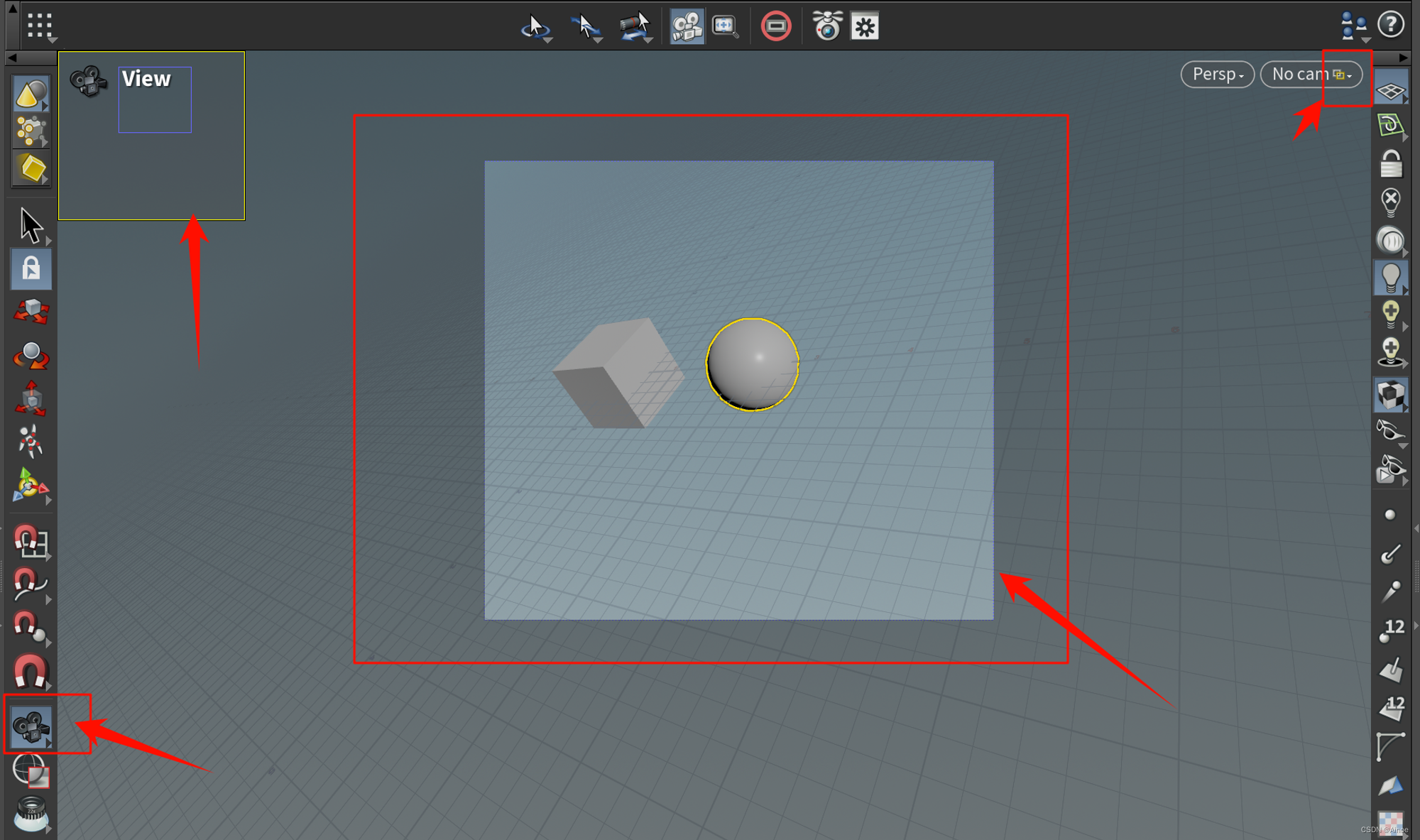Click the gray cube in viewport

point(618,373)
